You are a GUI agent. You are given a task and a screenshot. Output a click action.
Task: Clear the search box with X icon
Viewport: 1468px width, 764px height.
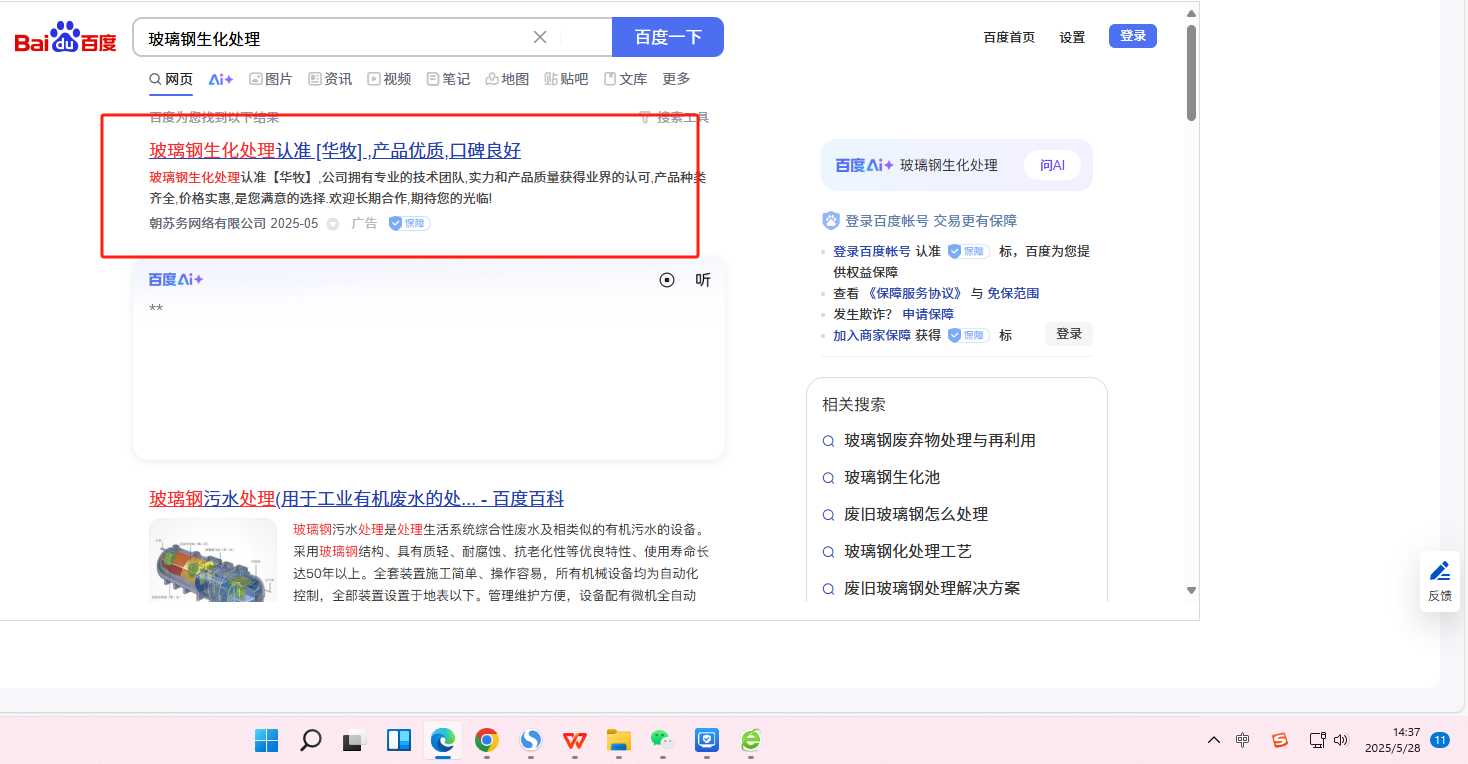pos(540,37)
